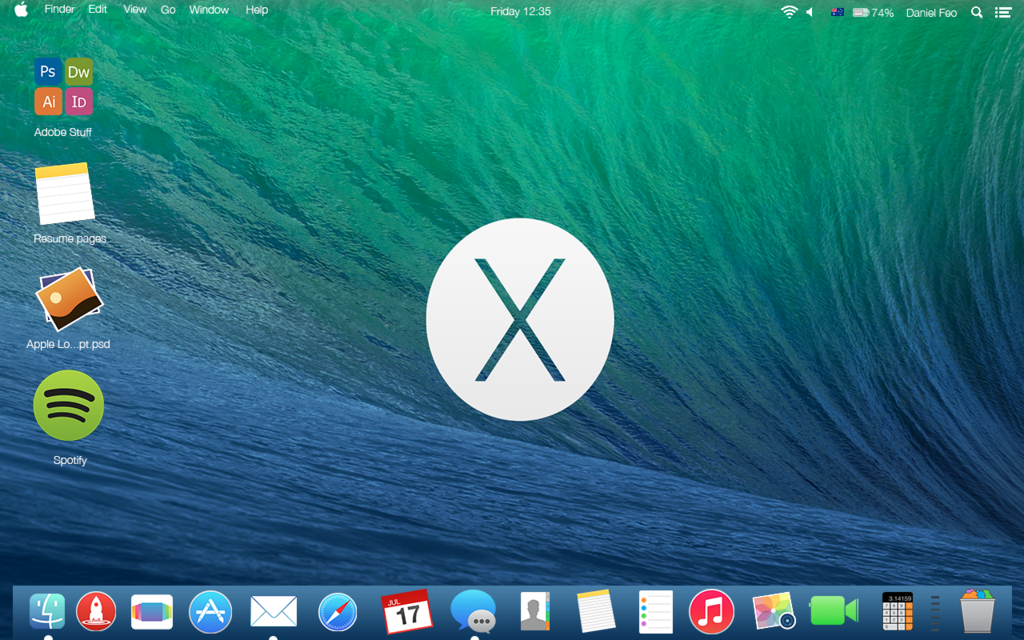This screenshot has height=640, width=1024.
Task: Open the App Store dock icon
Action: pyautogui.click(x=210, y=611)
